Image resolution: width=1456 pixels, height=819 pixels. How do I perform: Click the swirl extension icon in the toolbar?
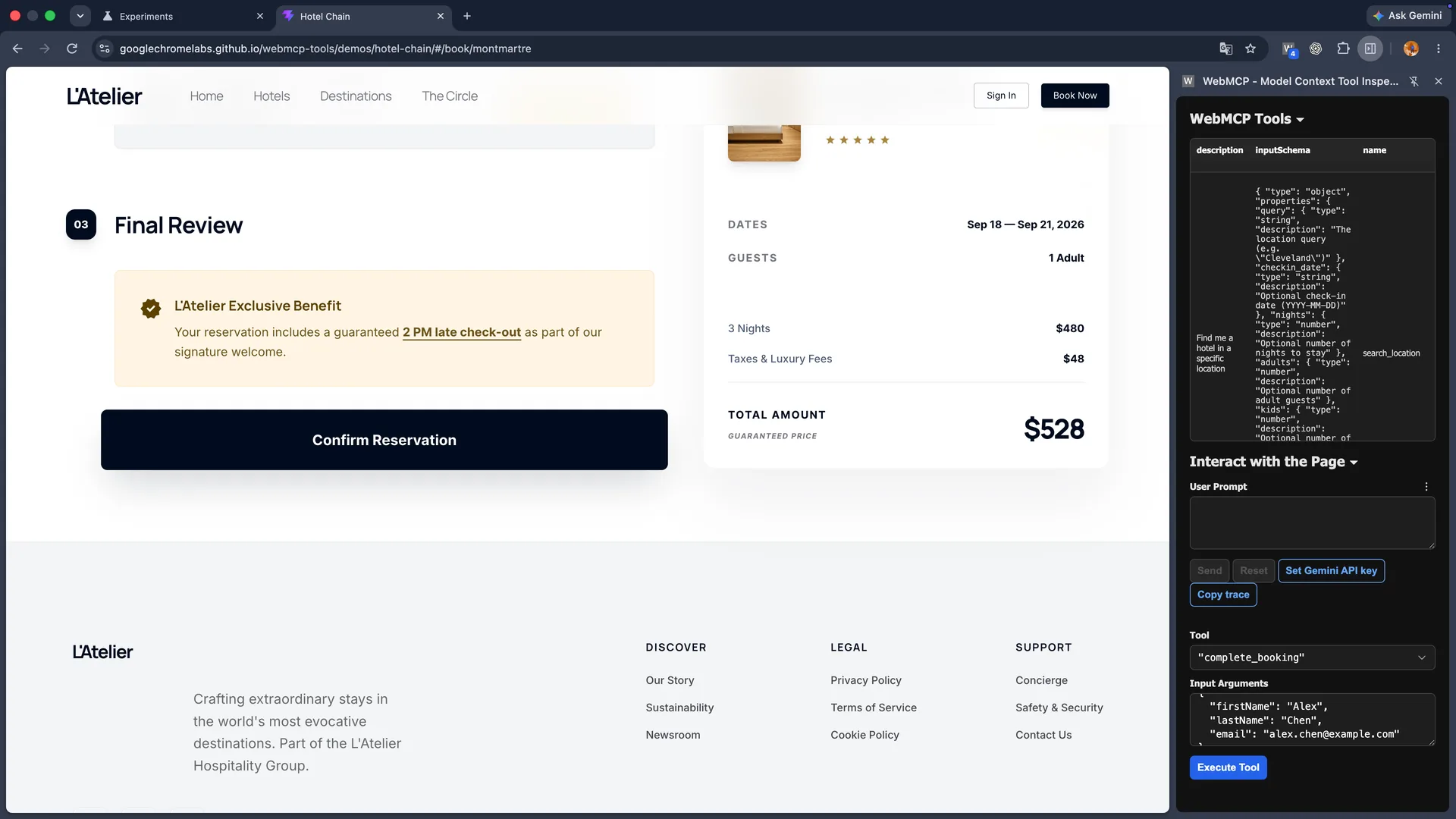[x=1316, y=49]
